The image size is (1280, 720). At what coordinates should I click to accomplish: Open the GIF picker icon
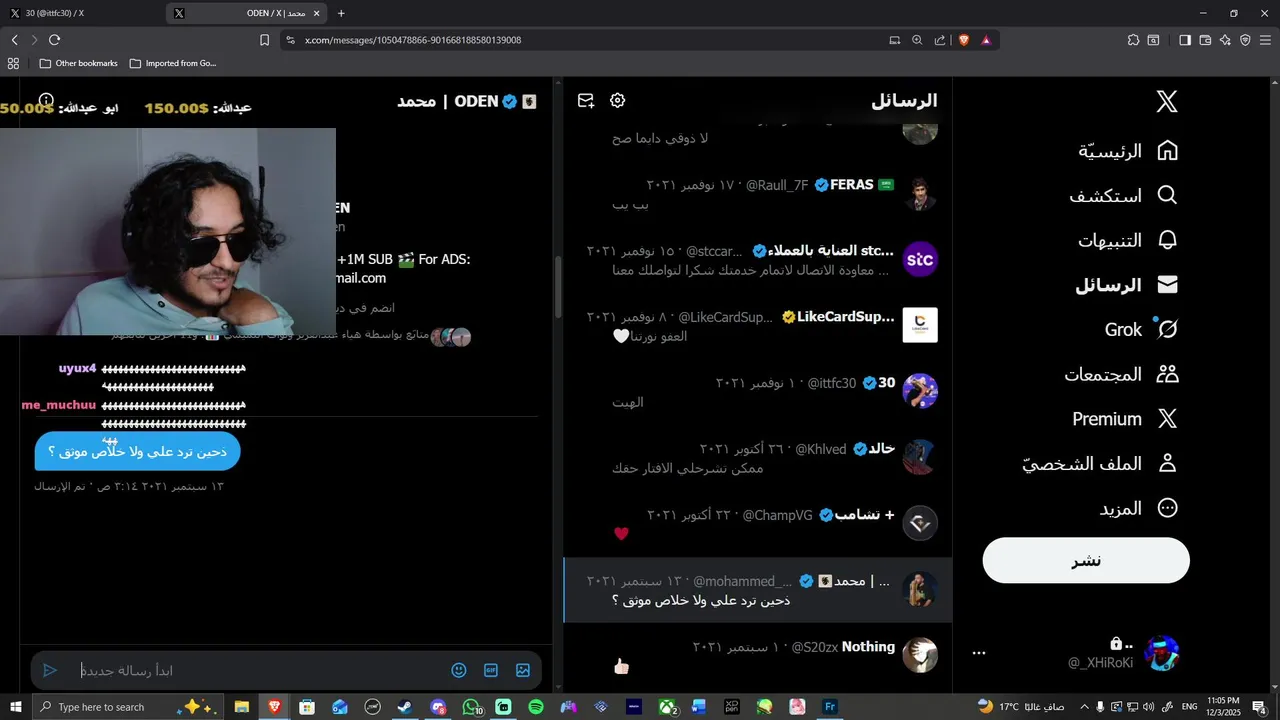pos(491,670)
